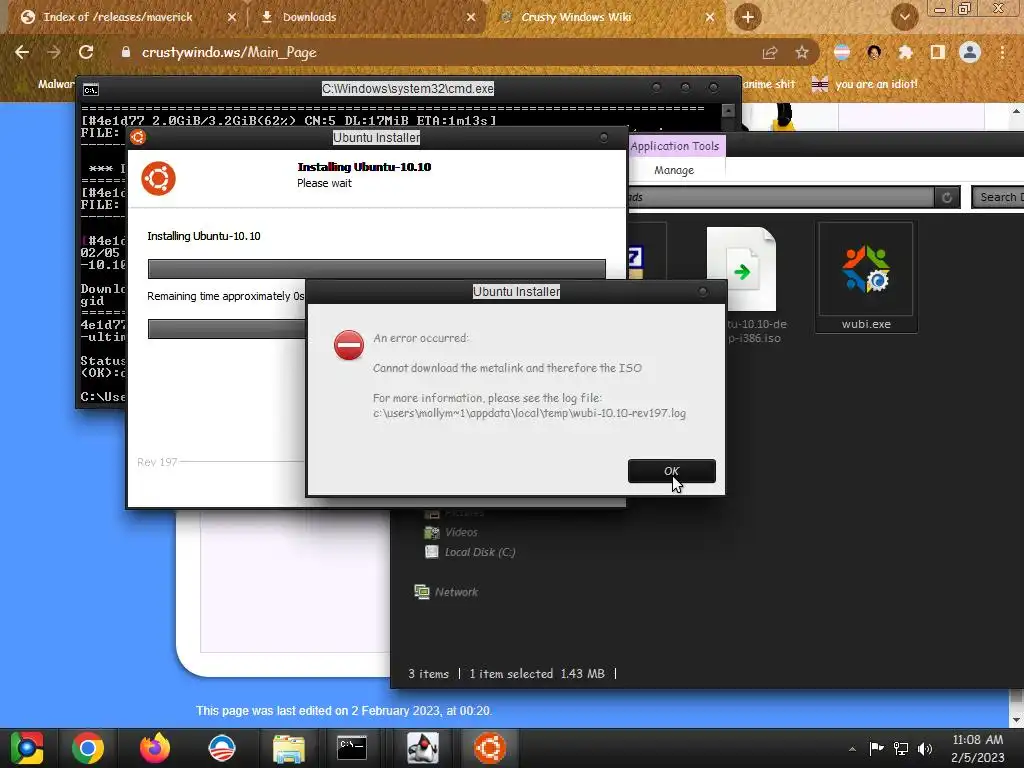Viewport: 1024px width, 768px height.
Task: Click the red error stop icon in dialog
Action: pos(349,345)
